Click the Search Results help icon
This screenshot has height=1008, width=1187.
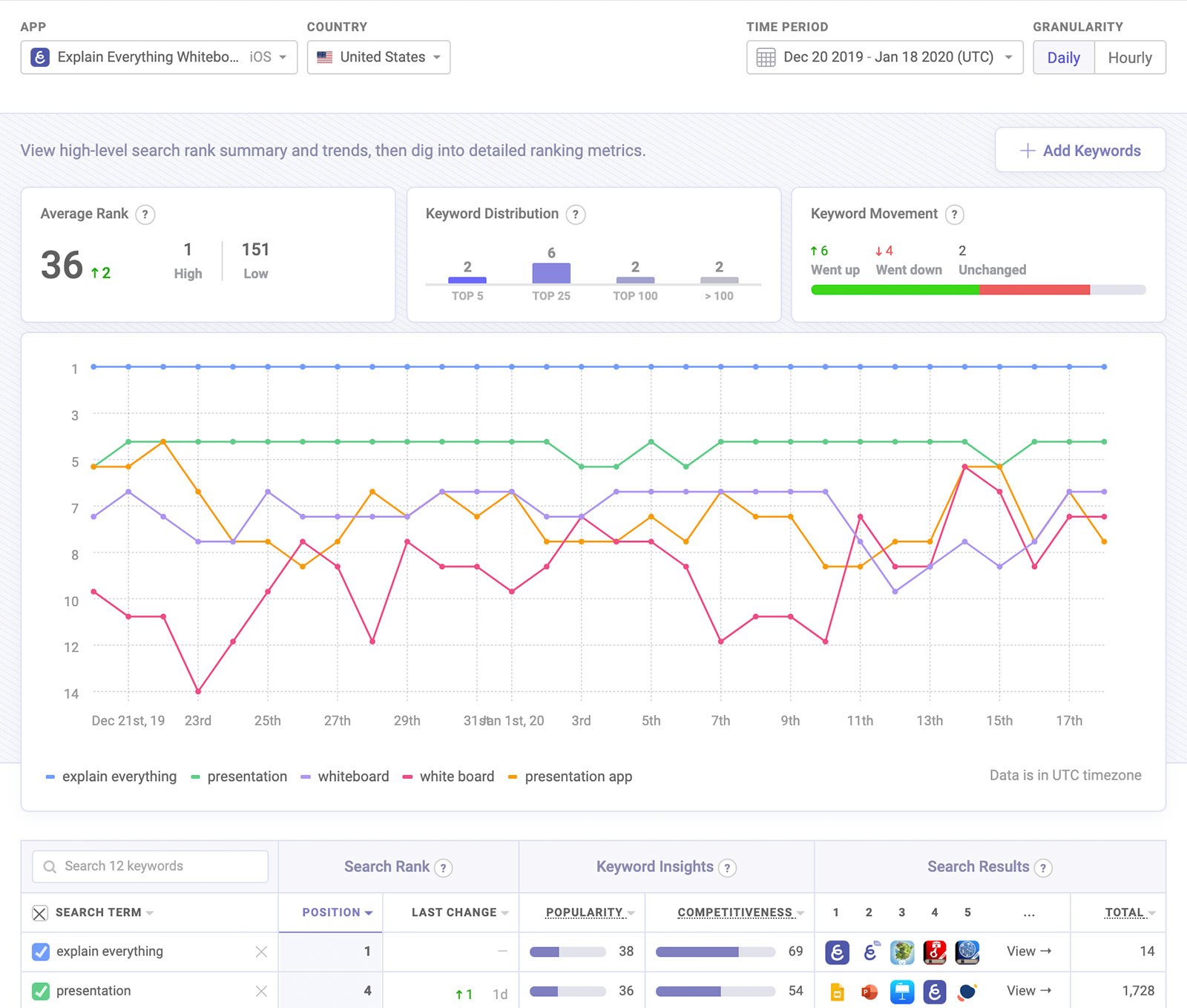1044,868
